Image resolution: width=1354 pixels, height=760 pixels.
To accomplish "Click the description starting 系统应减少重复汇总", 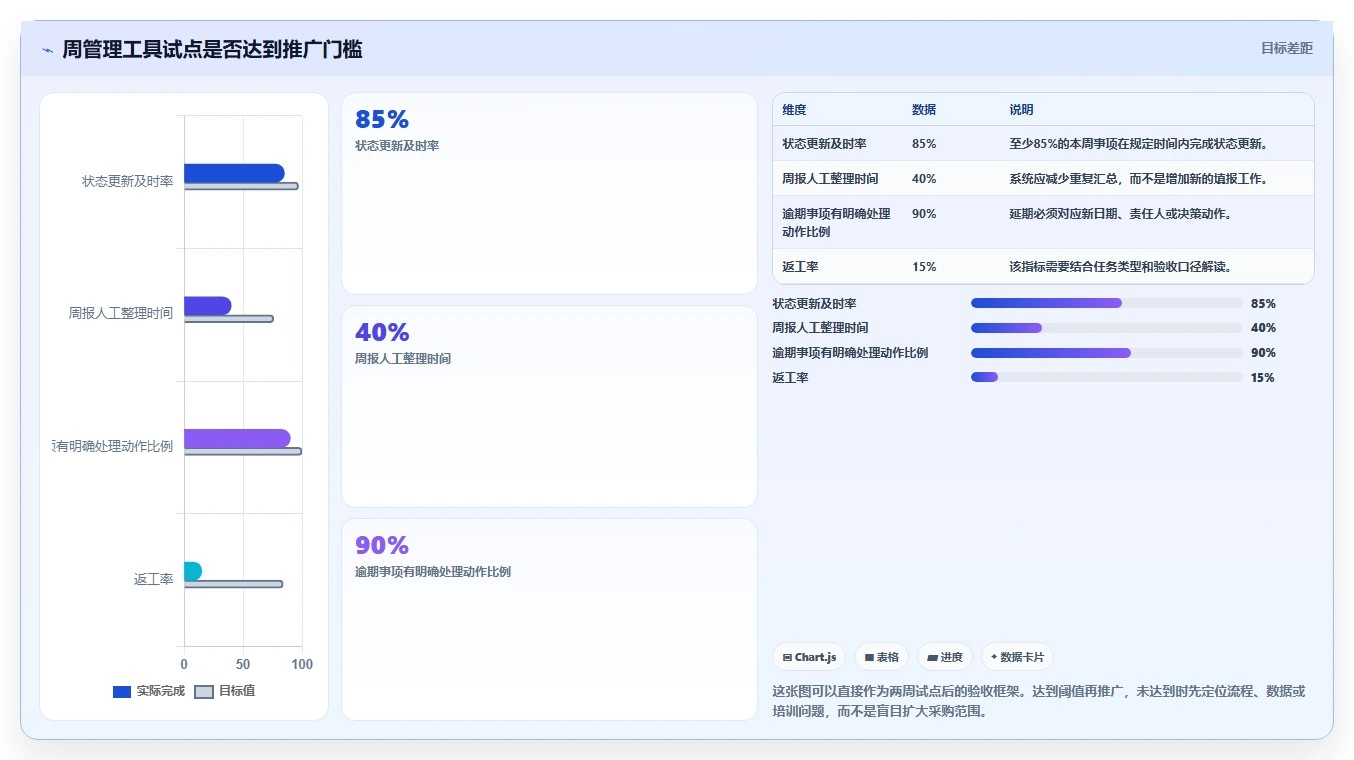I will click(1139, 179).
